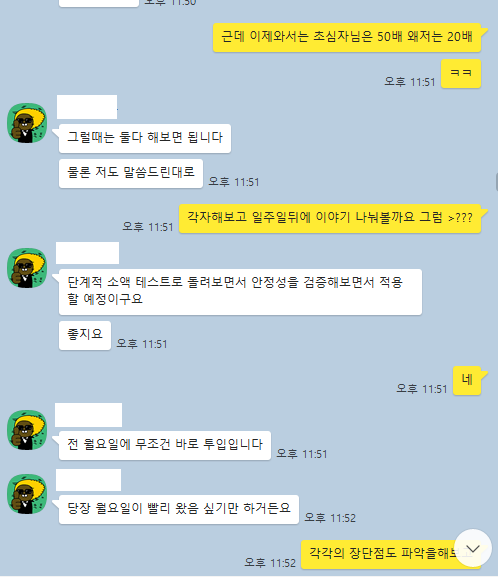Click redacted sender name above '전 월요일에' message

89,415
